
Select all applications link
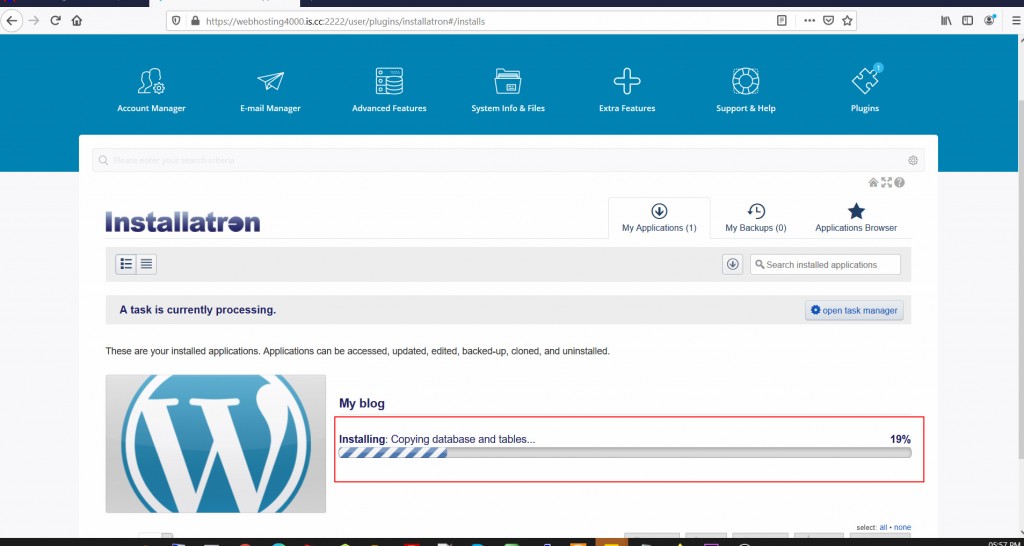884,527
